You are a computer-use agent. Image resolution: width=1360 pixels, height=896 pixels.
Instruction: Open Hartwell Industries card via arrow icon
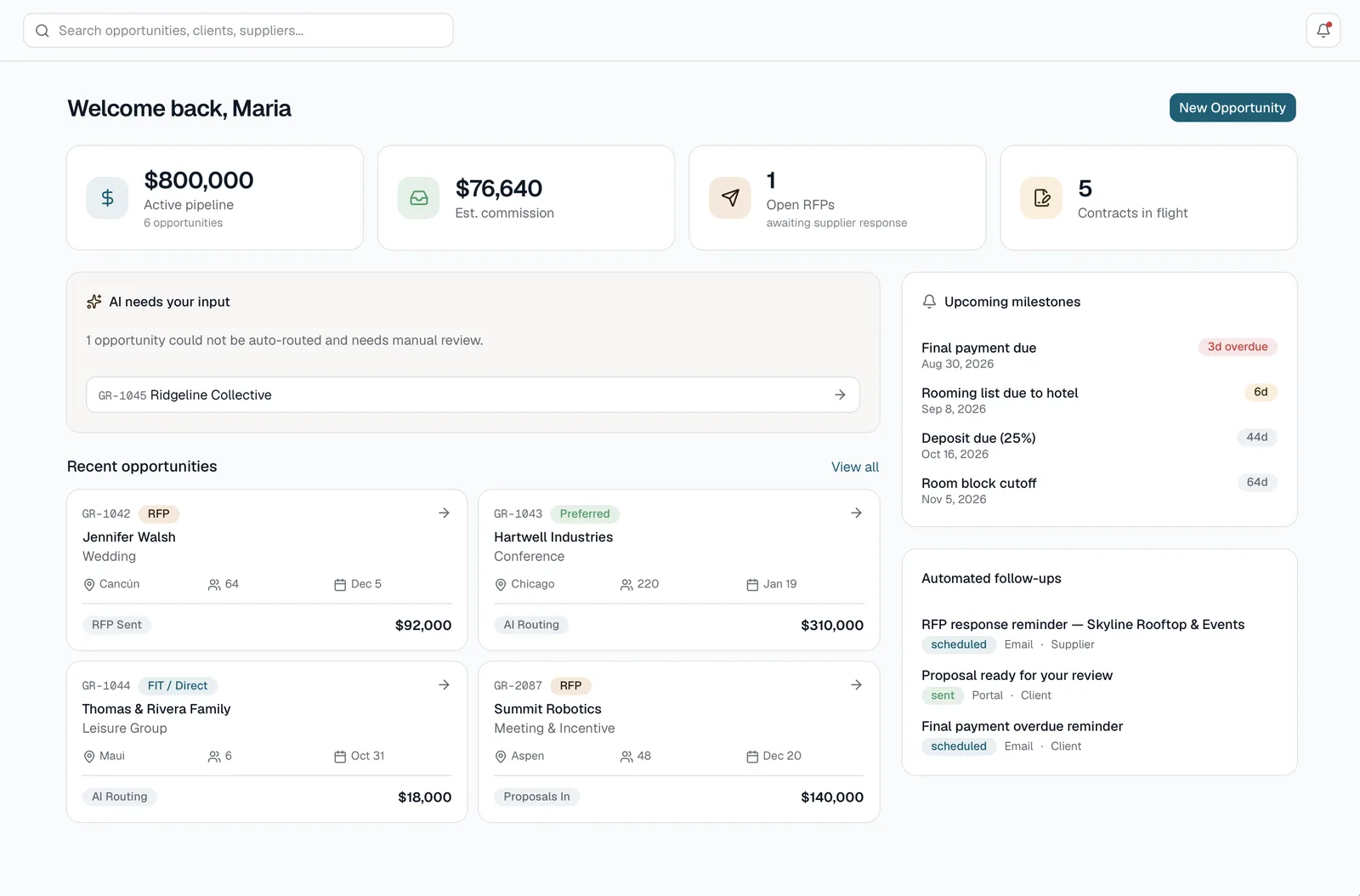pos(856,513)
